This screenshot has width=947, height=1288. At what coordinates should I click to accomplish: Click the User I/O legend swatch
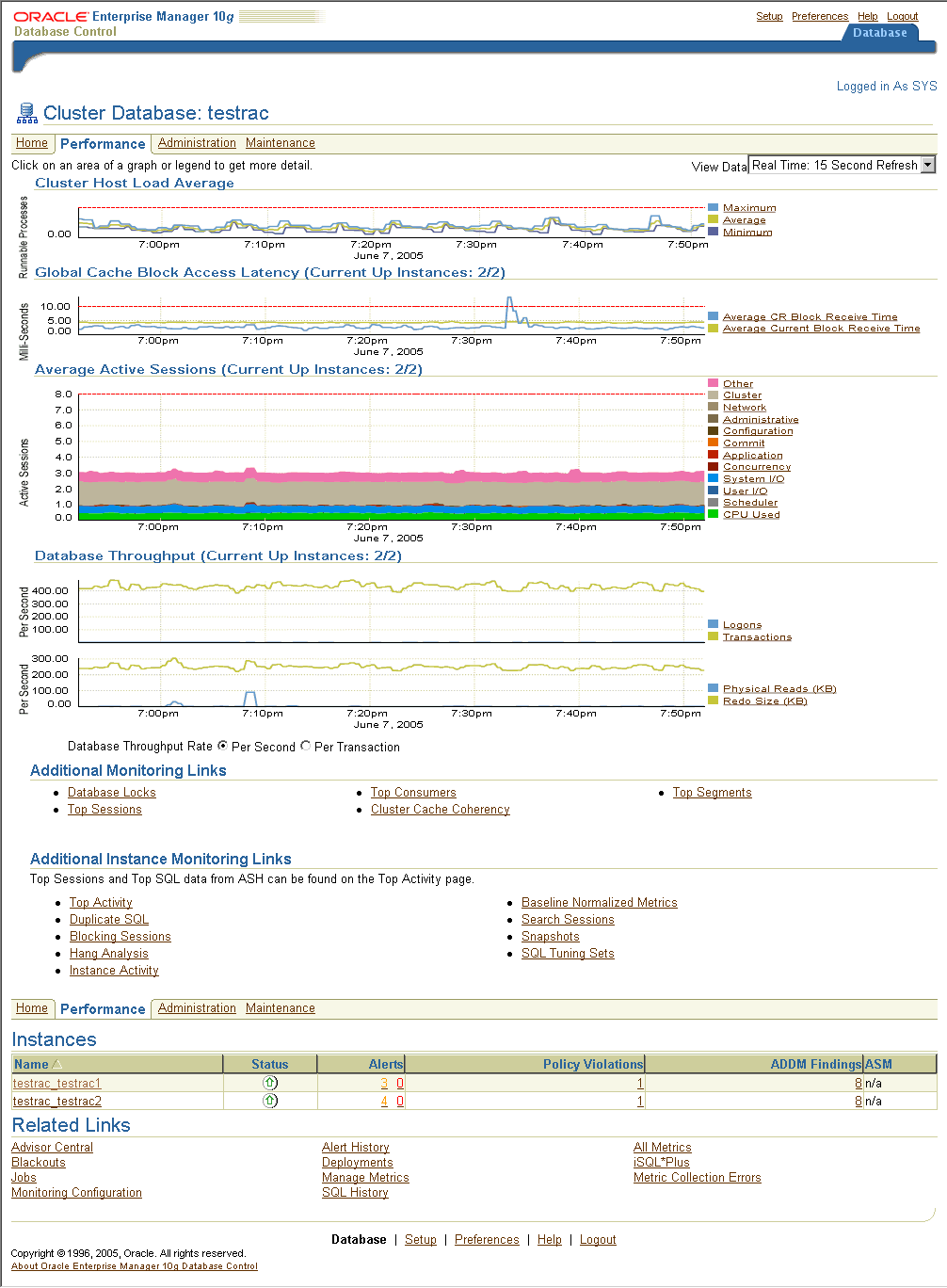coord(714,491)
